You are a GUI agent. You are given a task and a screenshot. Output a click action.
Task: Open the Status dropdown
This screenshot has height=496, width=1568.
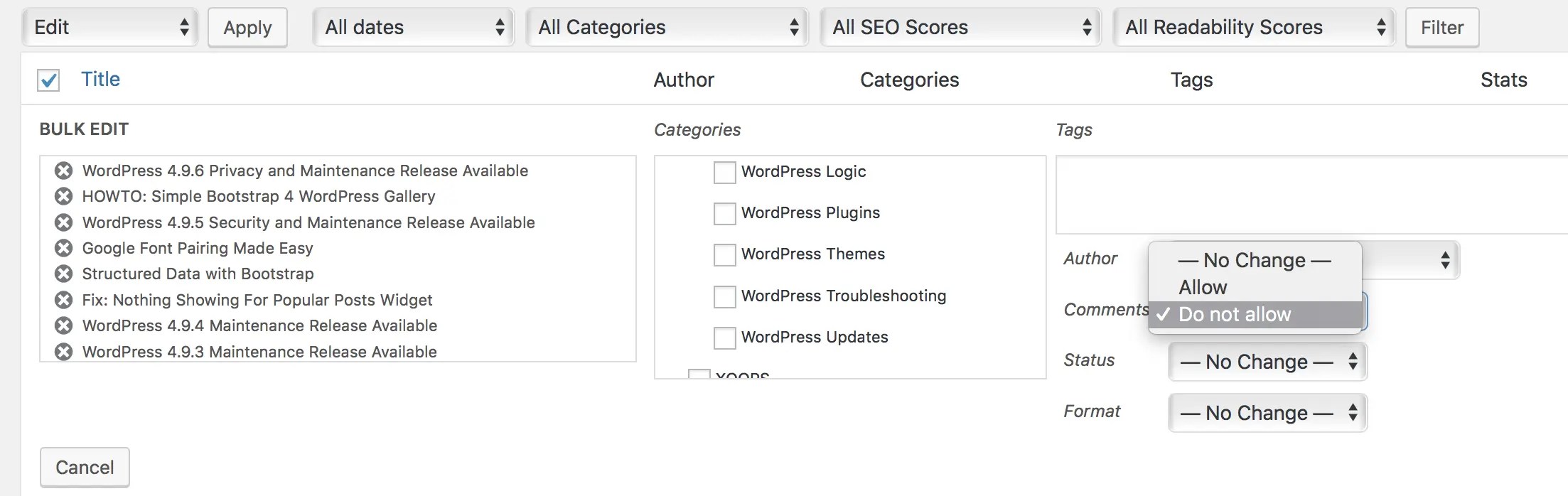click(x=1267, y=362)
